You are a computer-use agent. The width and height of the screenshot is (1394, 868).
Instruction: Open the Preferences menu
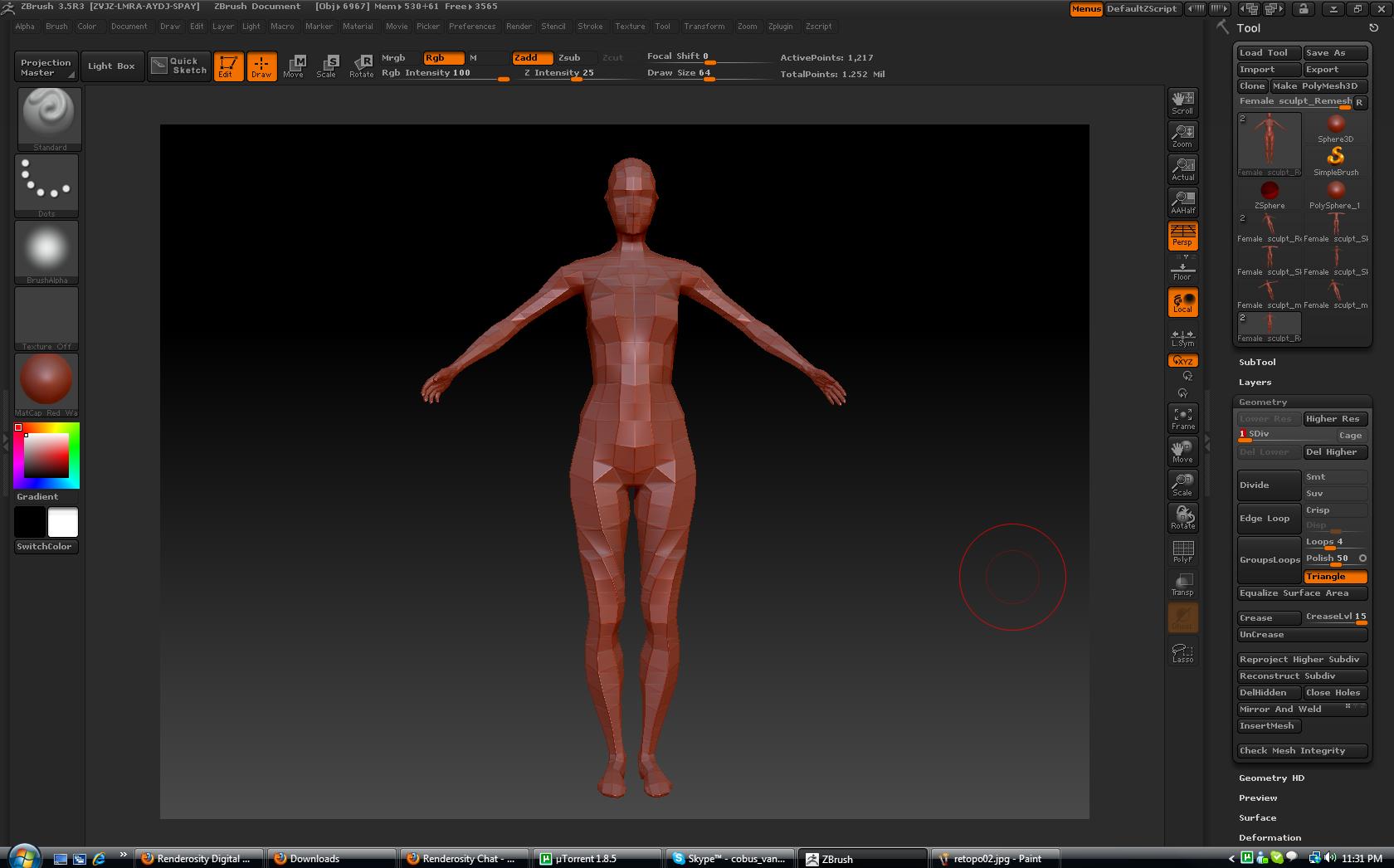[x=472, y=27]
